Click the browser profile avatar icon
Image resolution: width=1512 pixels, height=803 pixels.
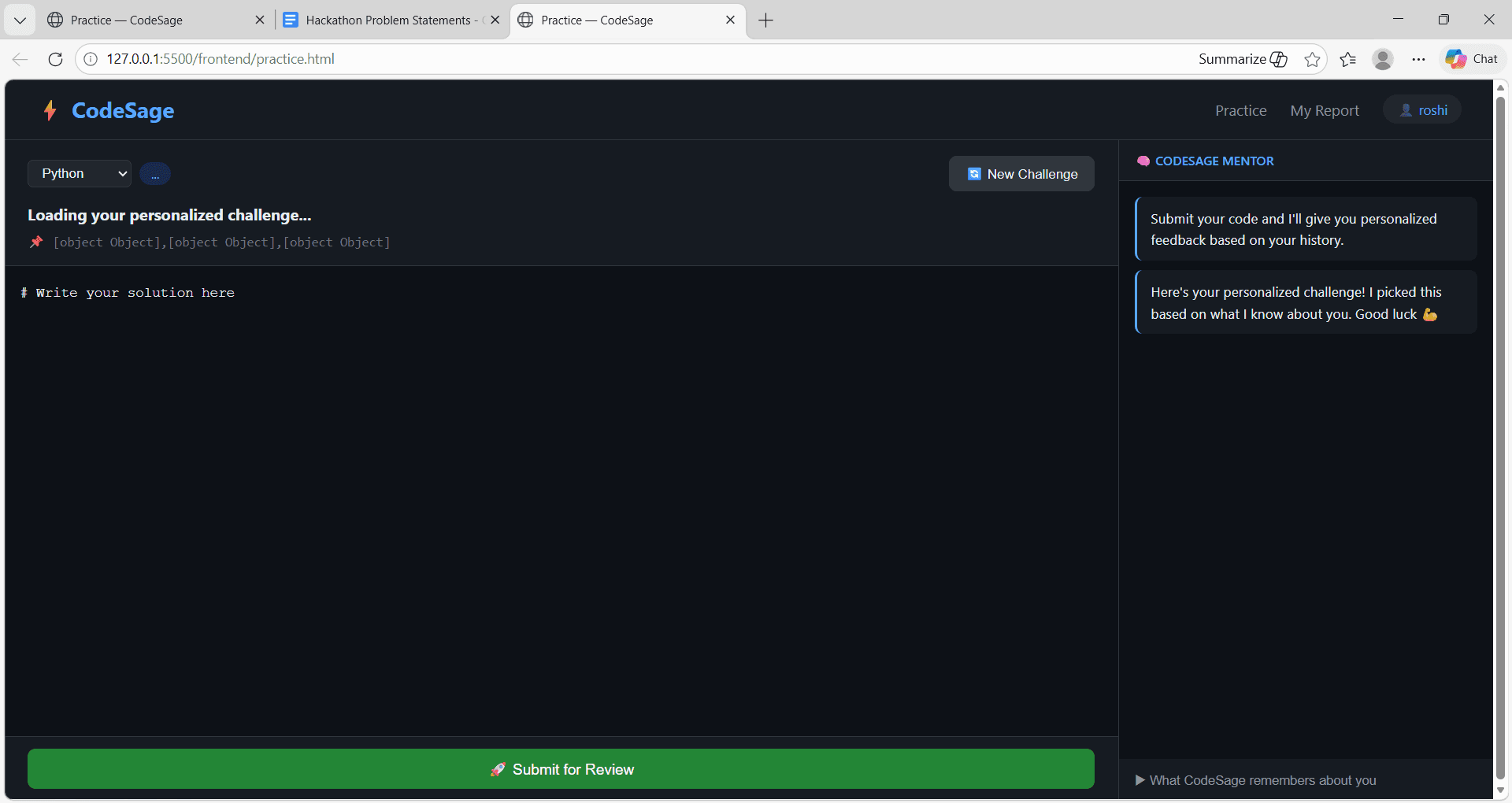1383,59
